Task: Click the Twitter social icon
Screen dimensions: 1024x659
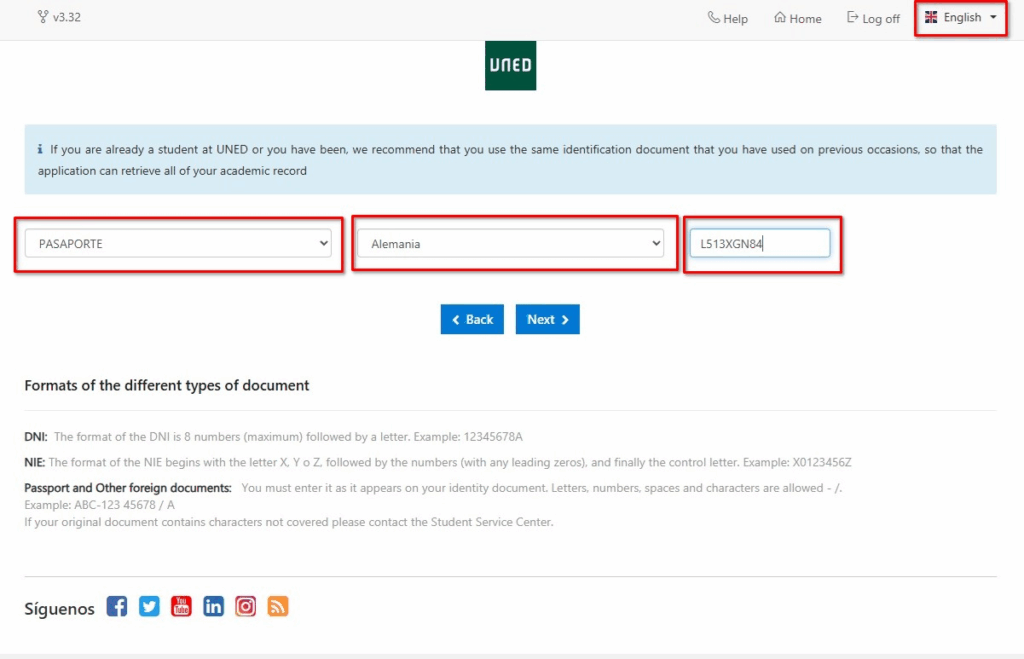Action: (x=149, y=606)
